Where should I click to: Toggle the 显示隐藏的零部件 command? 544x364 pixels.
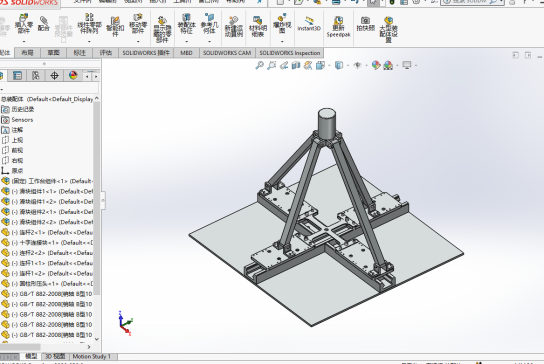[162, 29]
